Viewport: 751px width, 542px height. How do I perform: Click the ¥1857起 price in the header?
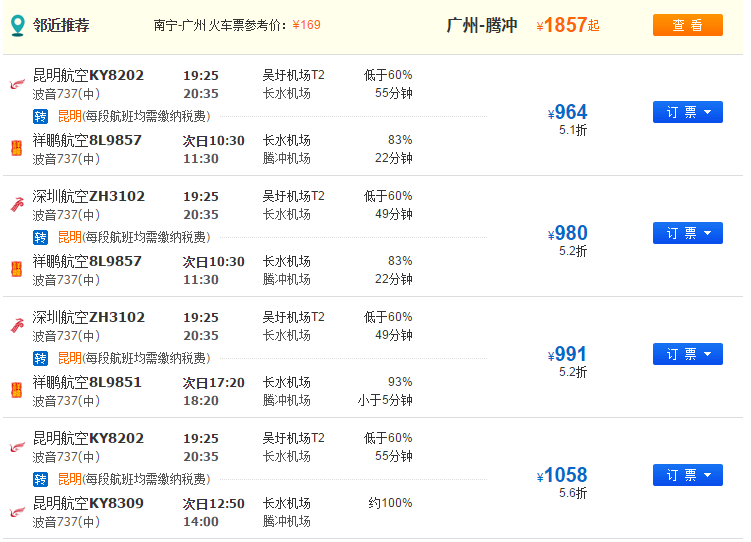coord(568,25)
